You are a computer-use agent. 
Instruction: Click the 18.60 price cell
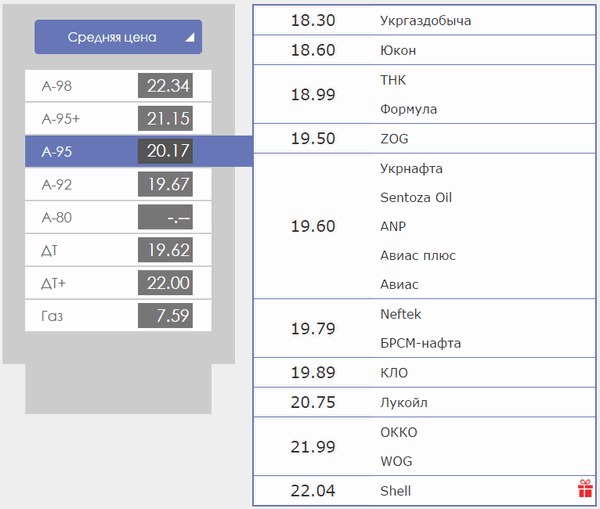(x=313, y=51)
